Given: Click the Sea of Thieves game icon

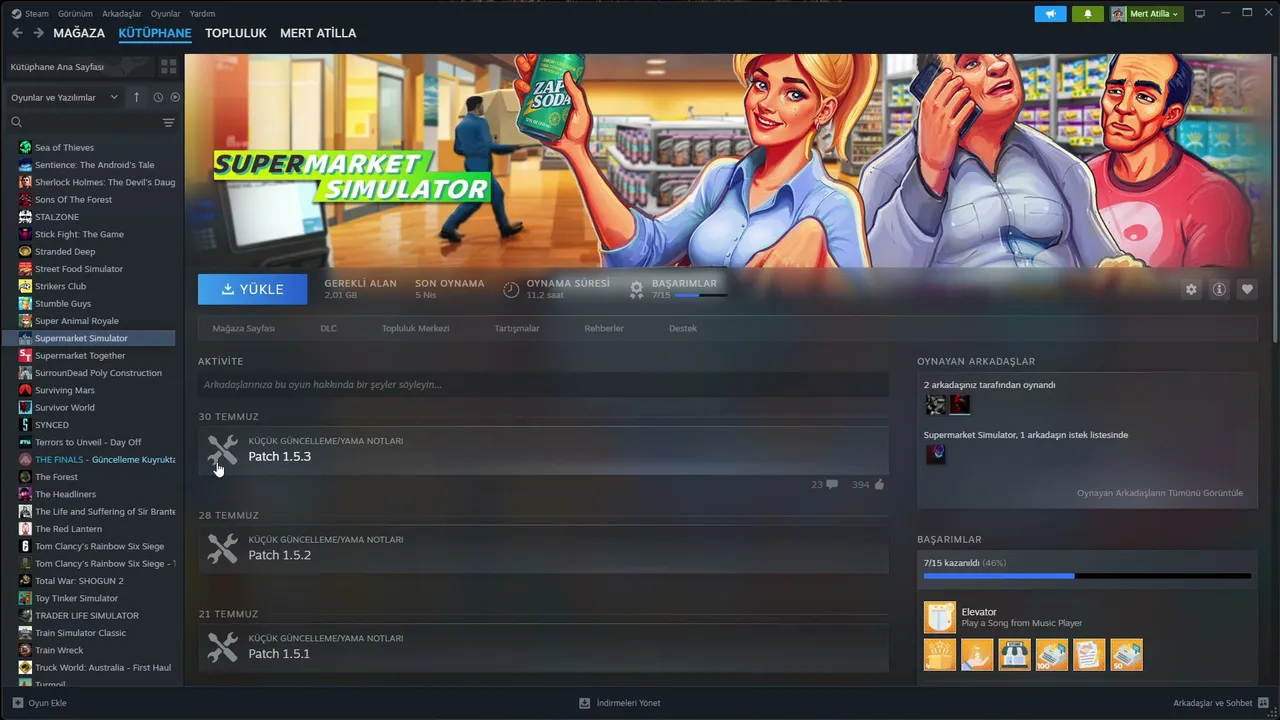Looking at the screenshot, I should click(x=26, y=147).
